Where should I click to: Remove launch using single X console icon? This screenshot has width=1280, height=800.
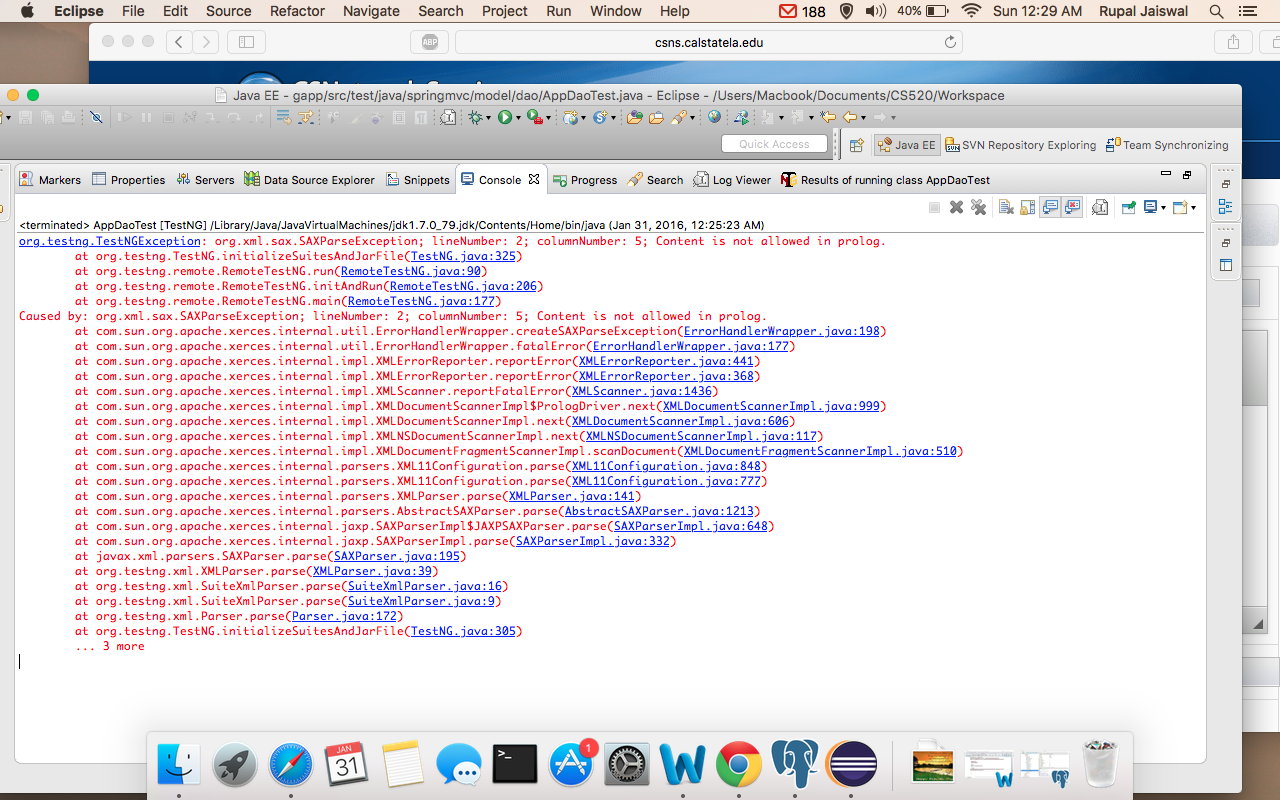[956, 207]
